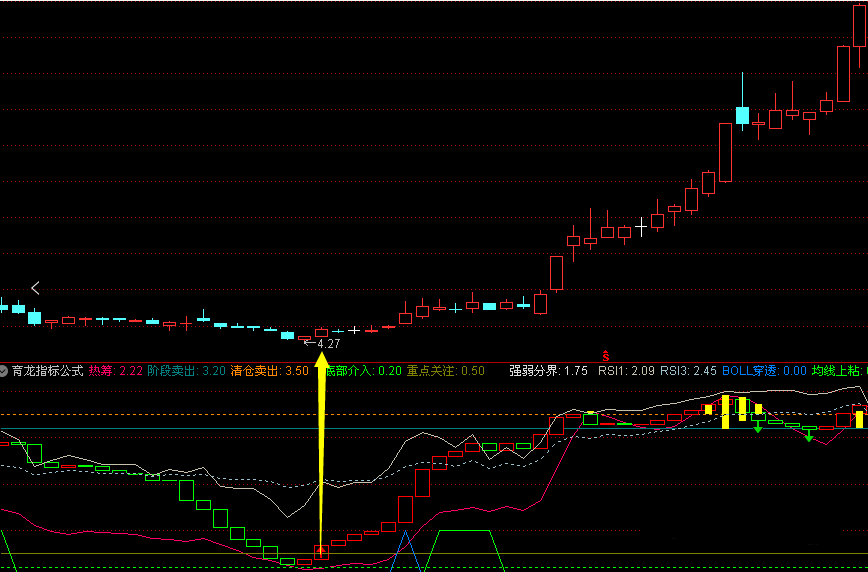
Task: Select the 育龙指标公式 indicator name
Action: pos(48,371)
